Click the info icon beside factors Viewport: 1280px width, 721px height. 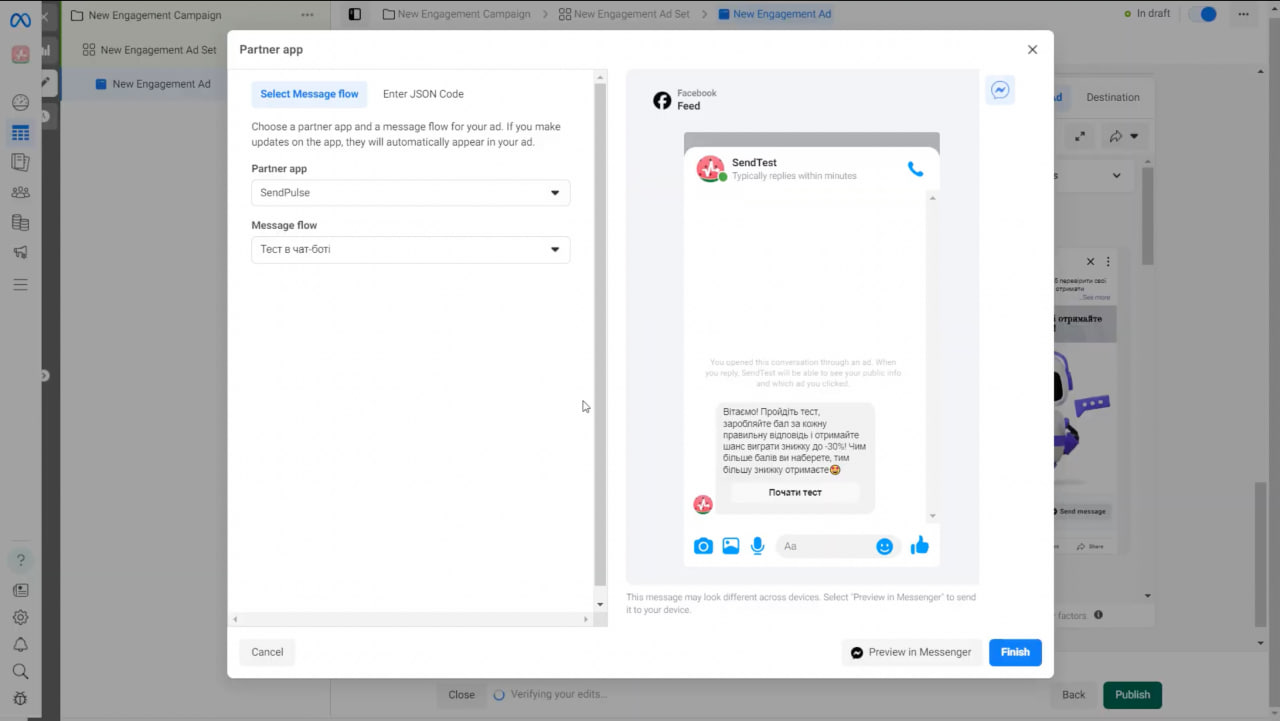[x=1098, y=615]
